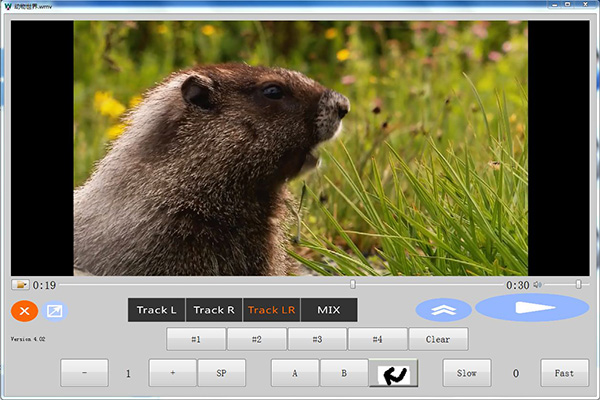Select Track L audio channel
Image resolution: width=600 pixels, height=400 pixels.
point(157,310)
